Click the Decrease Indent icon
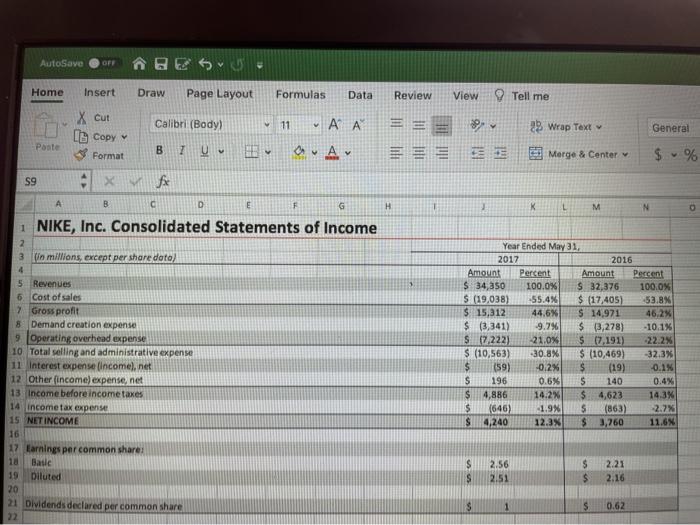 point(478,154)
